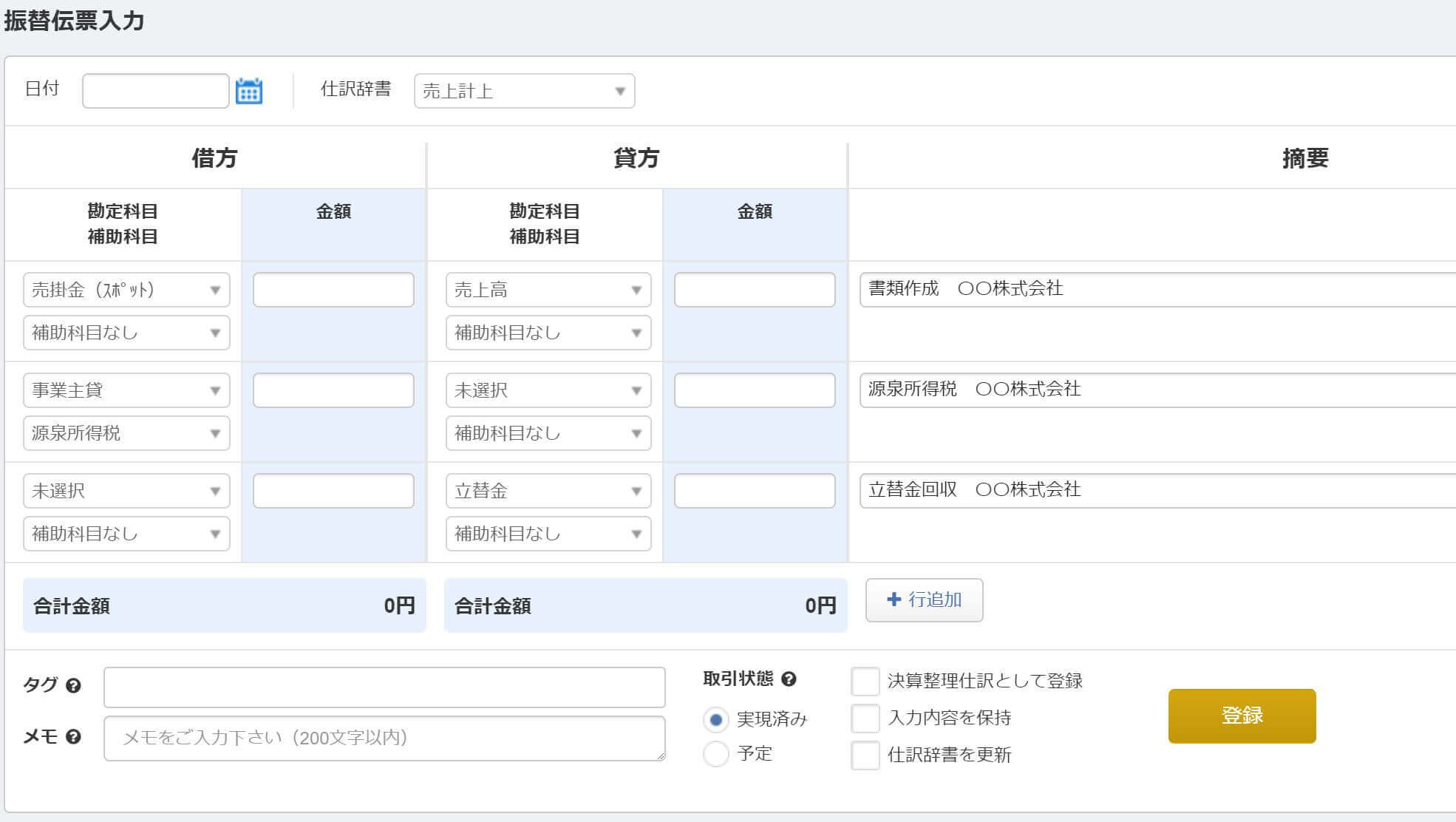The image size is (1456, 822).
Task: Click the credit 合計金額 total label
Action: 493,606
